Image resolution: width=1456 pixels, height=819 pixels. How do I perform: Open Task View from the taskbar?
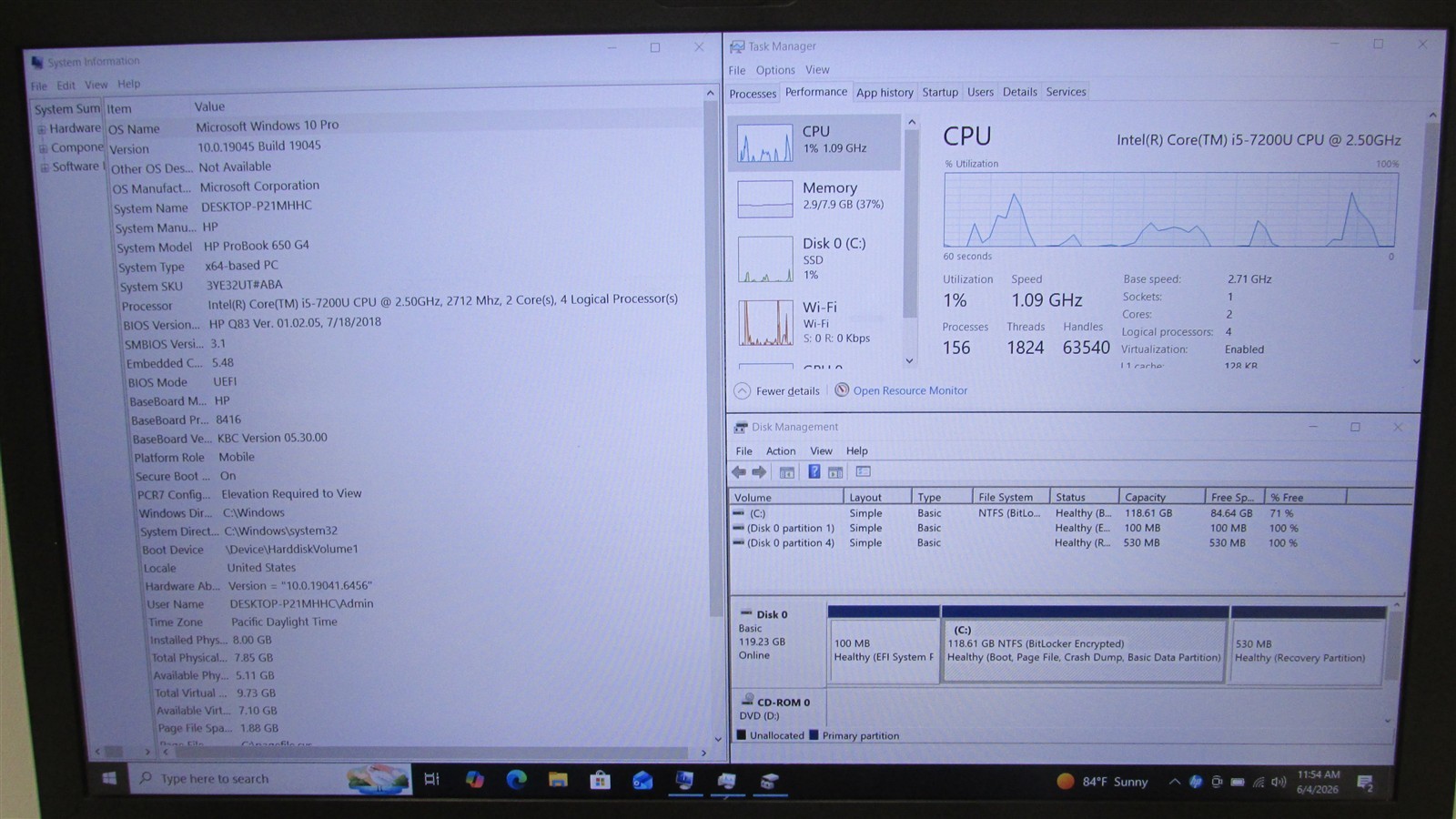pos(432,779)
